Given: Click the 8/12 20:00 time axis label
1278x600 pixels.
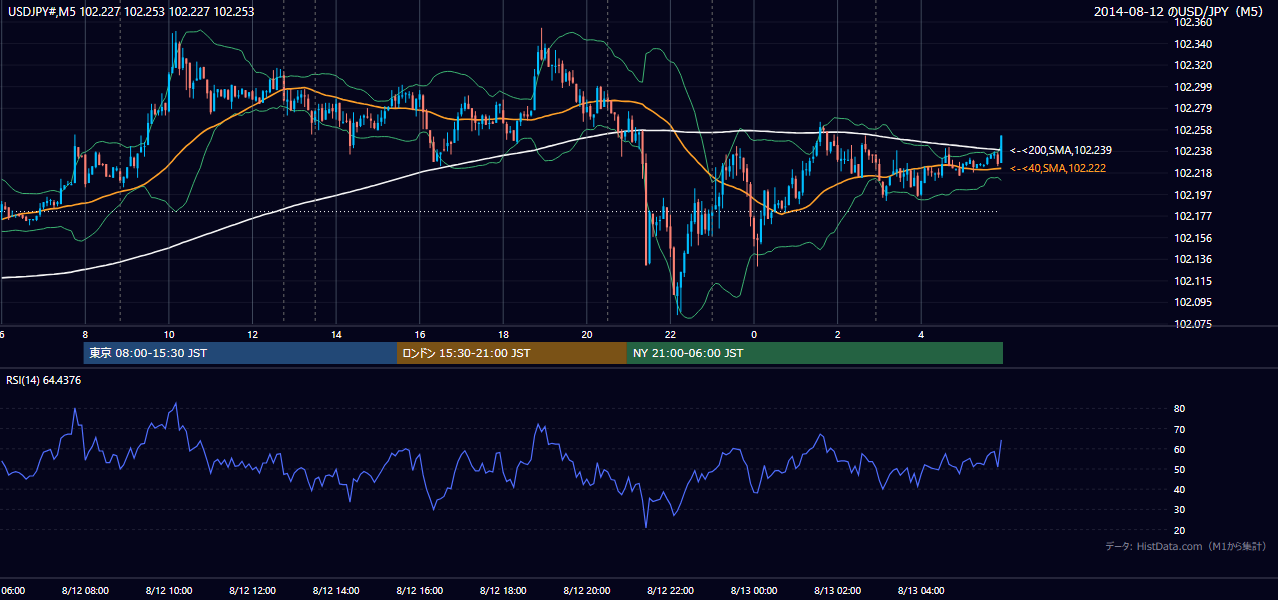Looking at the screenshot, I should pyautogui.click(x=586, y=591).
